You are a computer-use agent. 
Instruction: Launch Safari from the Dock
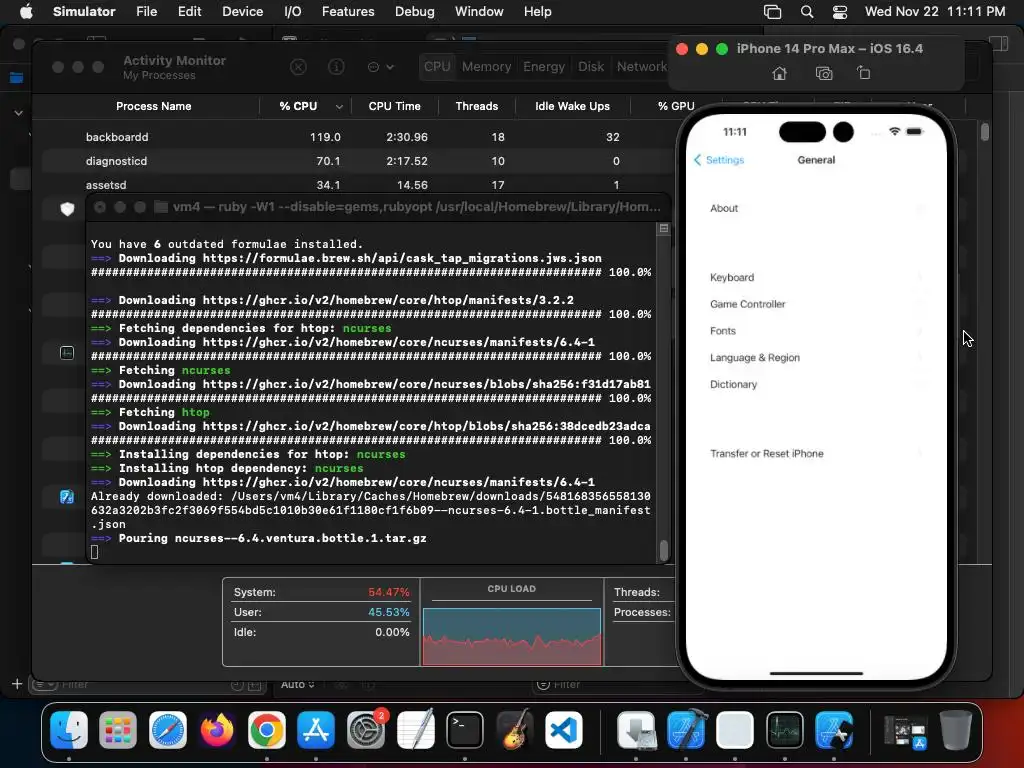coord(168,730)
